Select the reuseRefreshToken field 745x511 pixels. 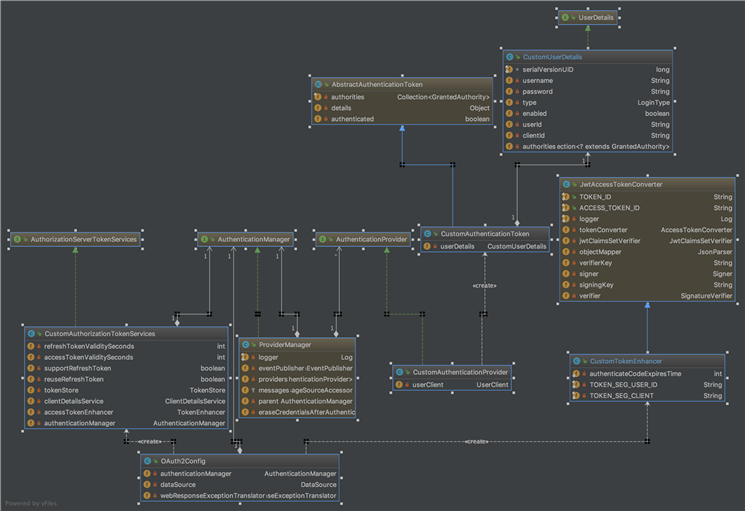126,379
